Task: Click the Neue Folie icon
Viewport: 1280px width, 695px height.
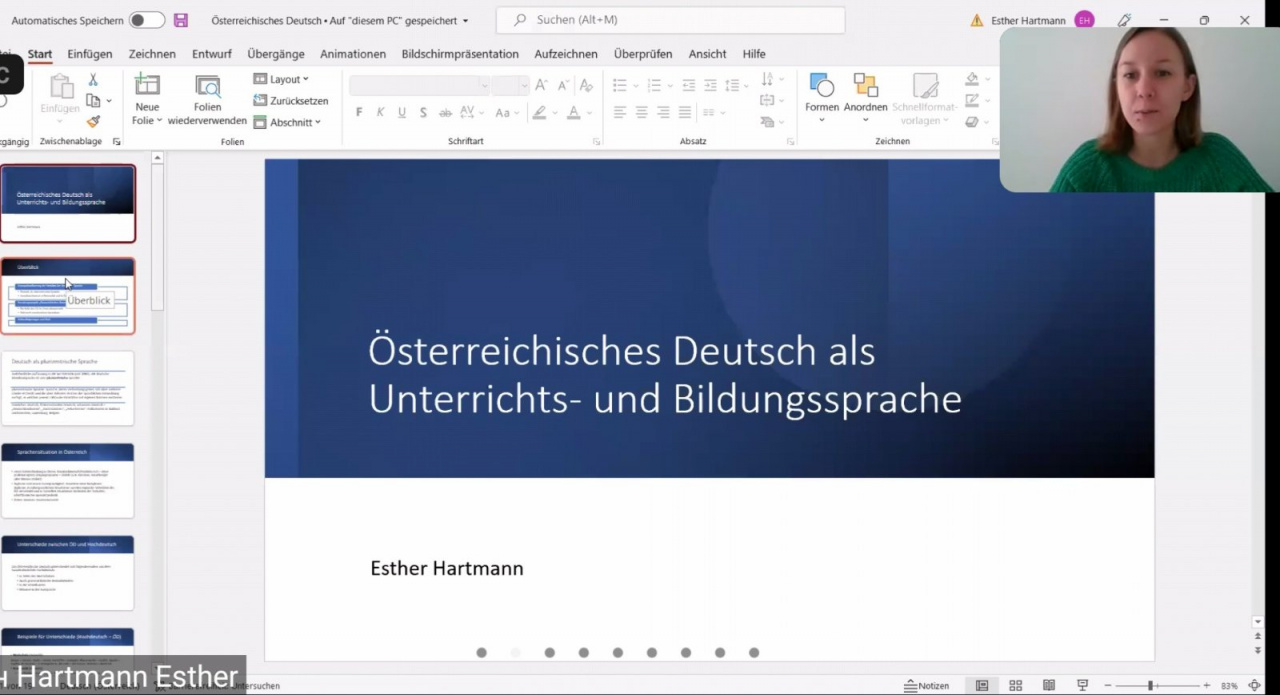Action: click(147, 87)
